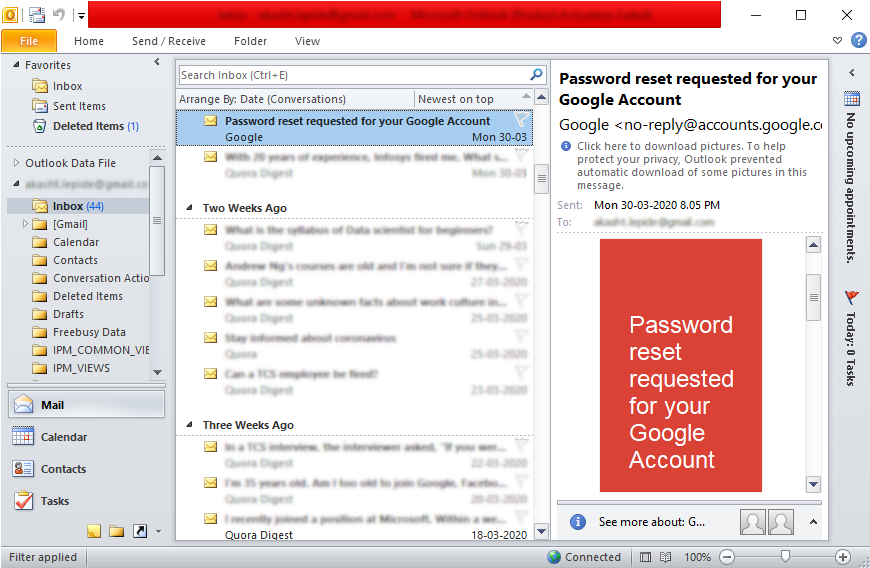Select Password reset requested Google message
Image resolution: width=870 pixels, height=568 pixels.
click(x=355, y=129)
